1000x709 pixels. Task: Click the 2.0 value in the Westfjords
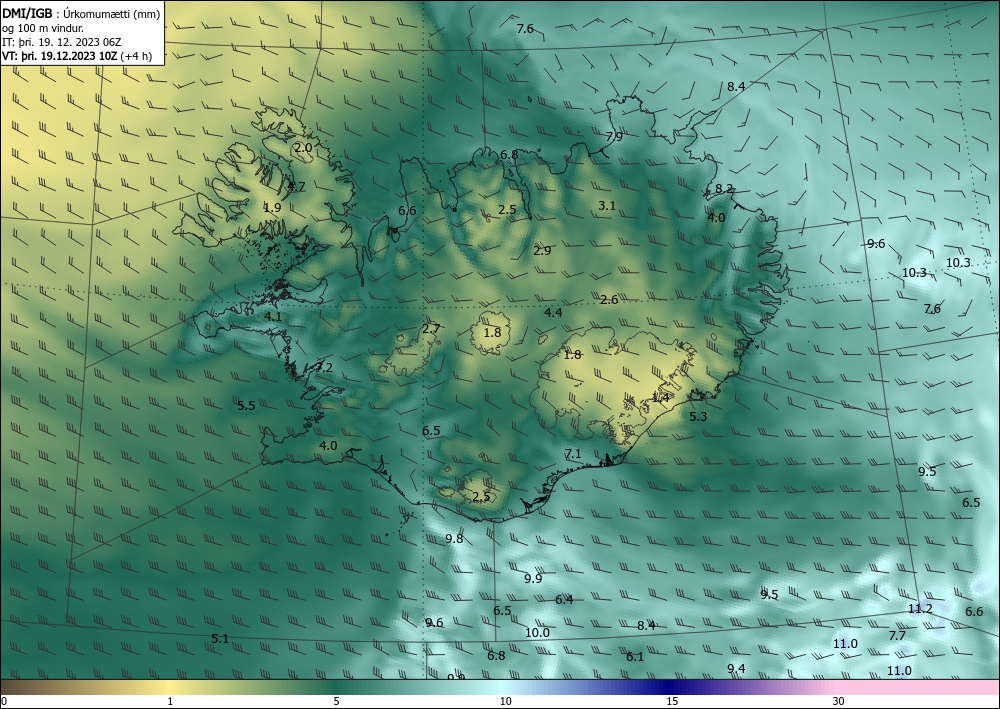click(303, 147)
